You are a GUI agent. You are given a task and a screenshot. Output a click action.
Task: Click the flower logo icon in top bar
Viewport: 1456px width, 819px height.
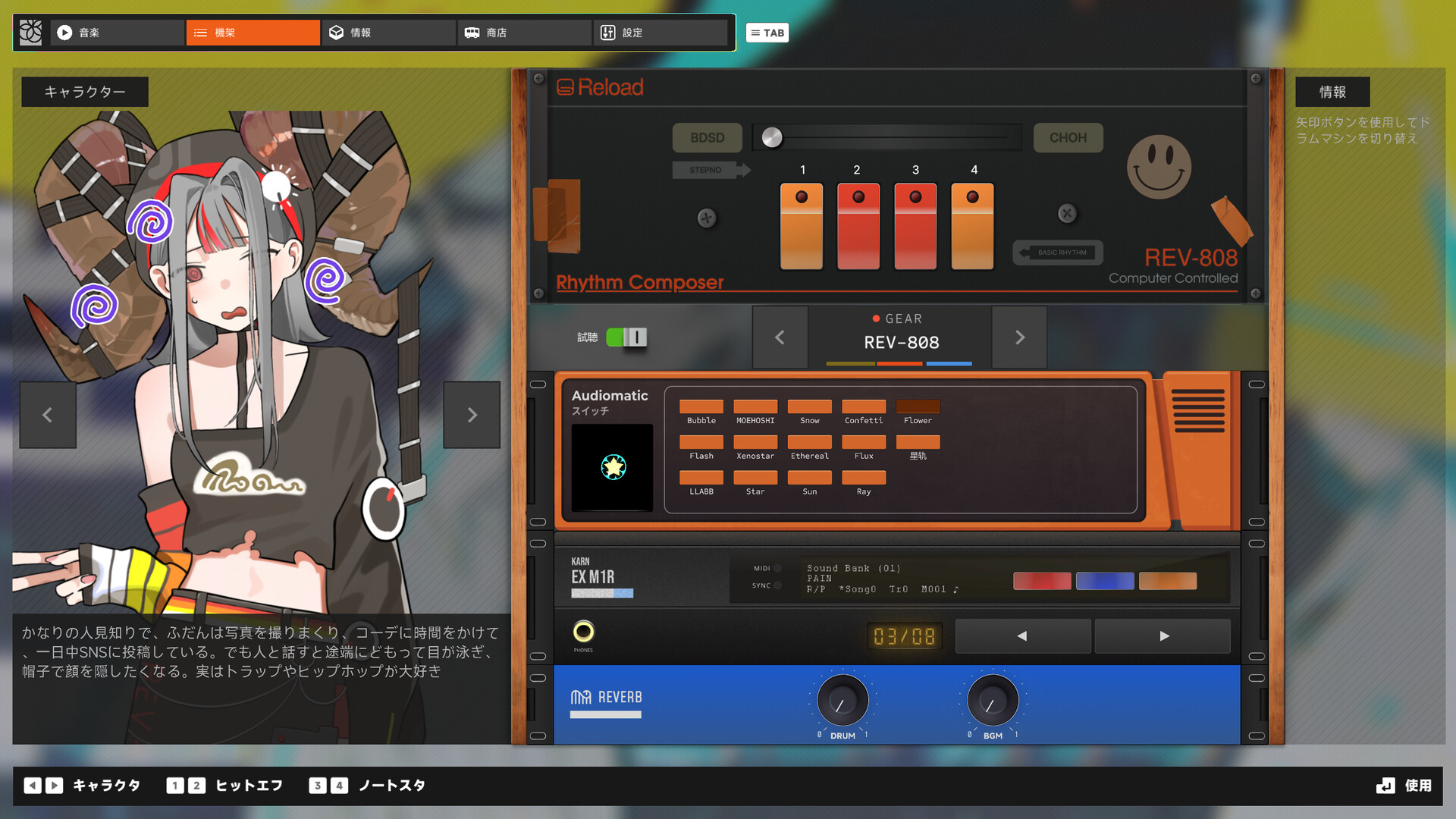coord(30,33)
